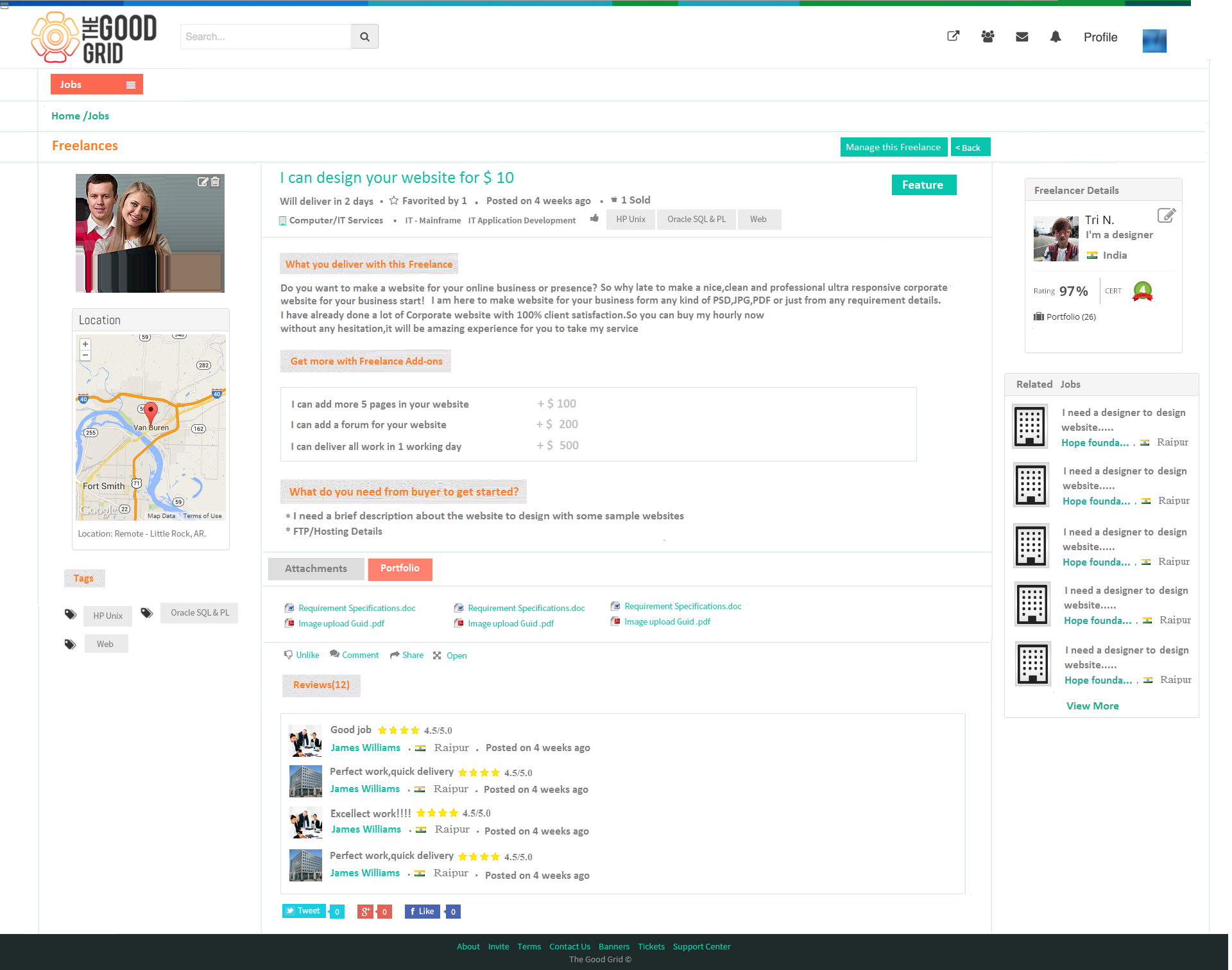Viewport: 1232px width, 970px height.
Task: Click the Facebook Like button
Action: 422,912
